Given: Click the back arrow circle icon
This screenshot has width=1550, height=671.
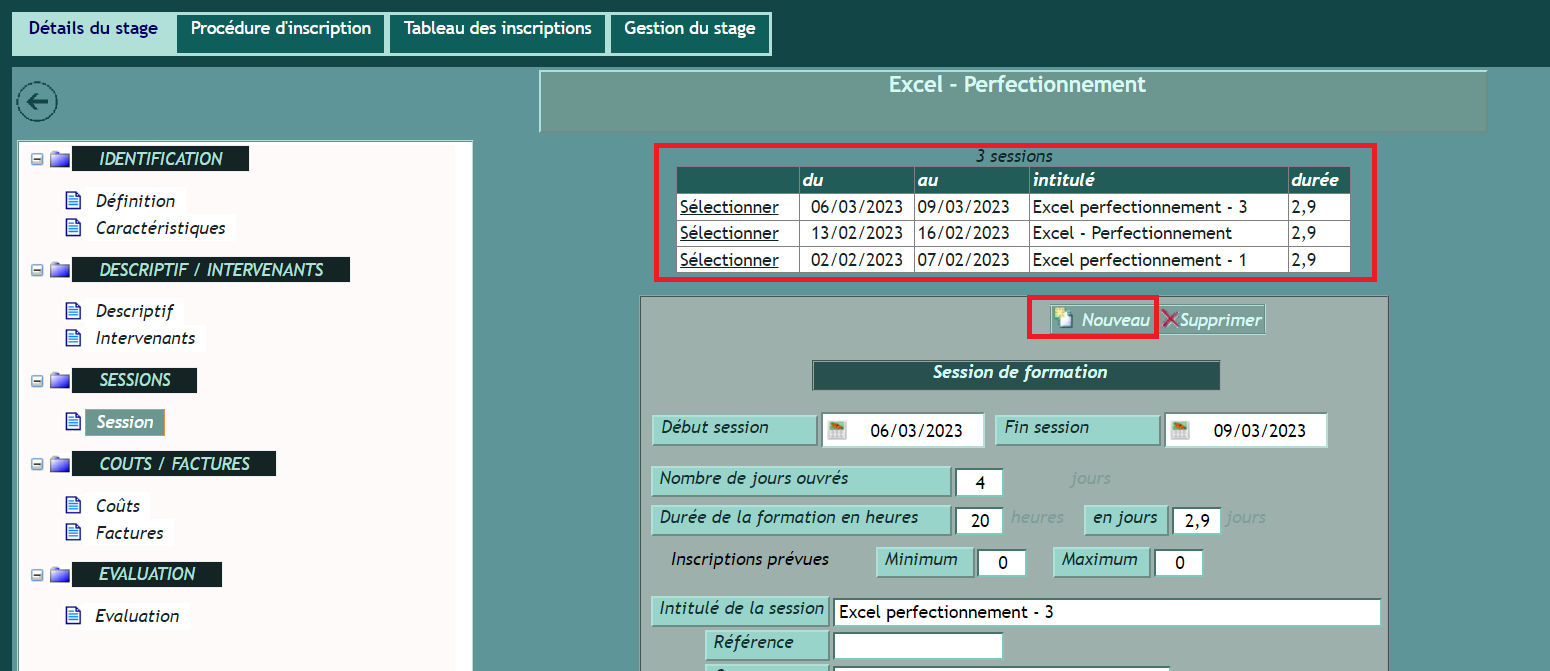Looking at the screenshot, I should point(38,102).
